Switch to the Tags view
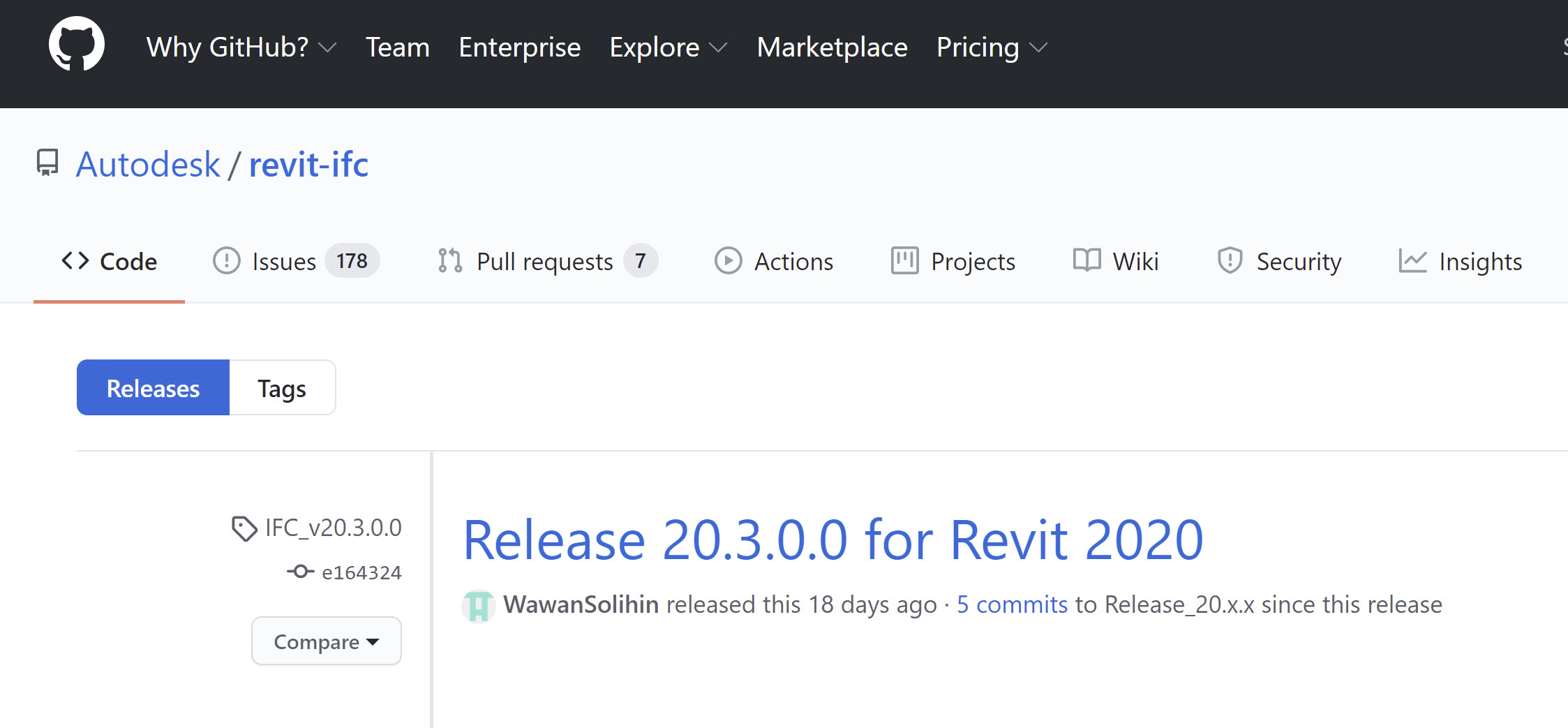Screen dimensions: 1568x728 pyautogui.click(x=281, y=387)
